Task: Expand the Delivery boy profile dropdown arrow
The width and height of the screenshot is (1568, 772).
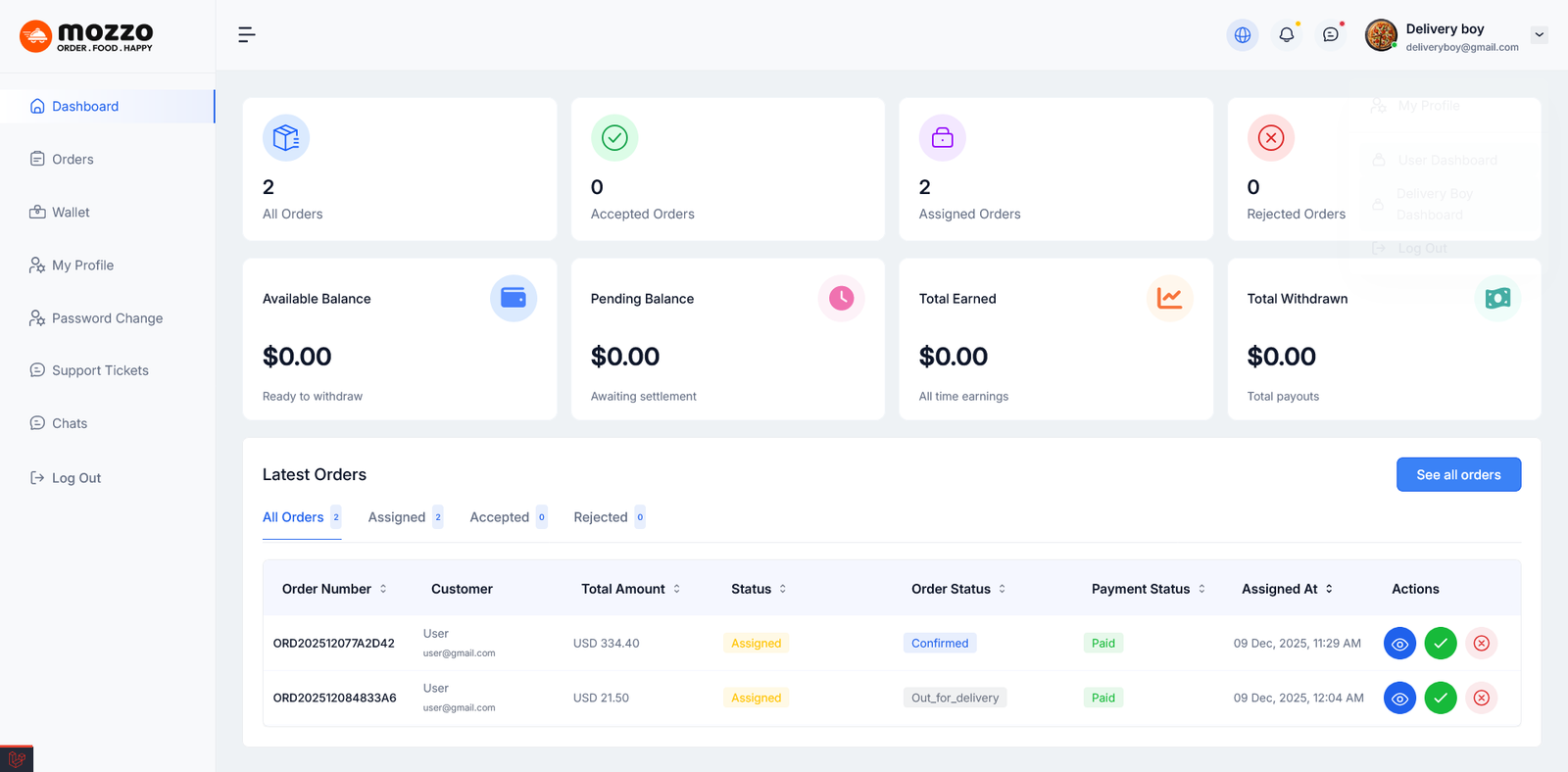Action: tap(1539, 35)
